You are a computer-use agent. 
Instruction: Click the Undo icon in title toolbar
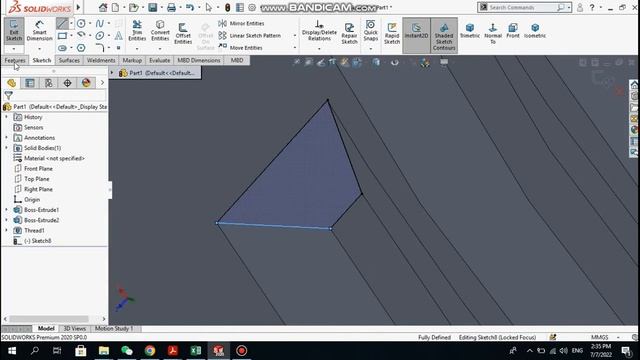click(x=190, y=7)
